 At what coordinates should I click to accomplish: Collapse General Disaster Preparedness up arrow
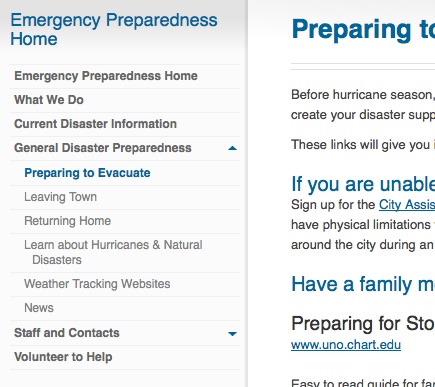[x=232, y=148]
